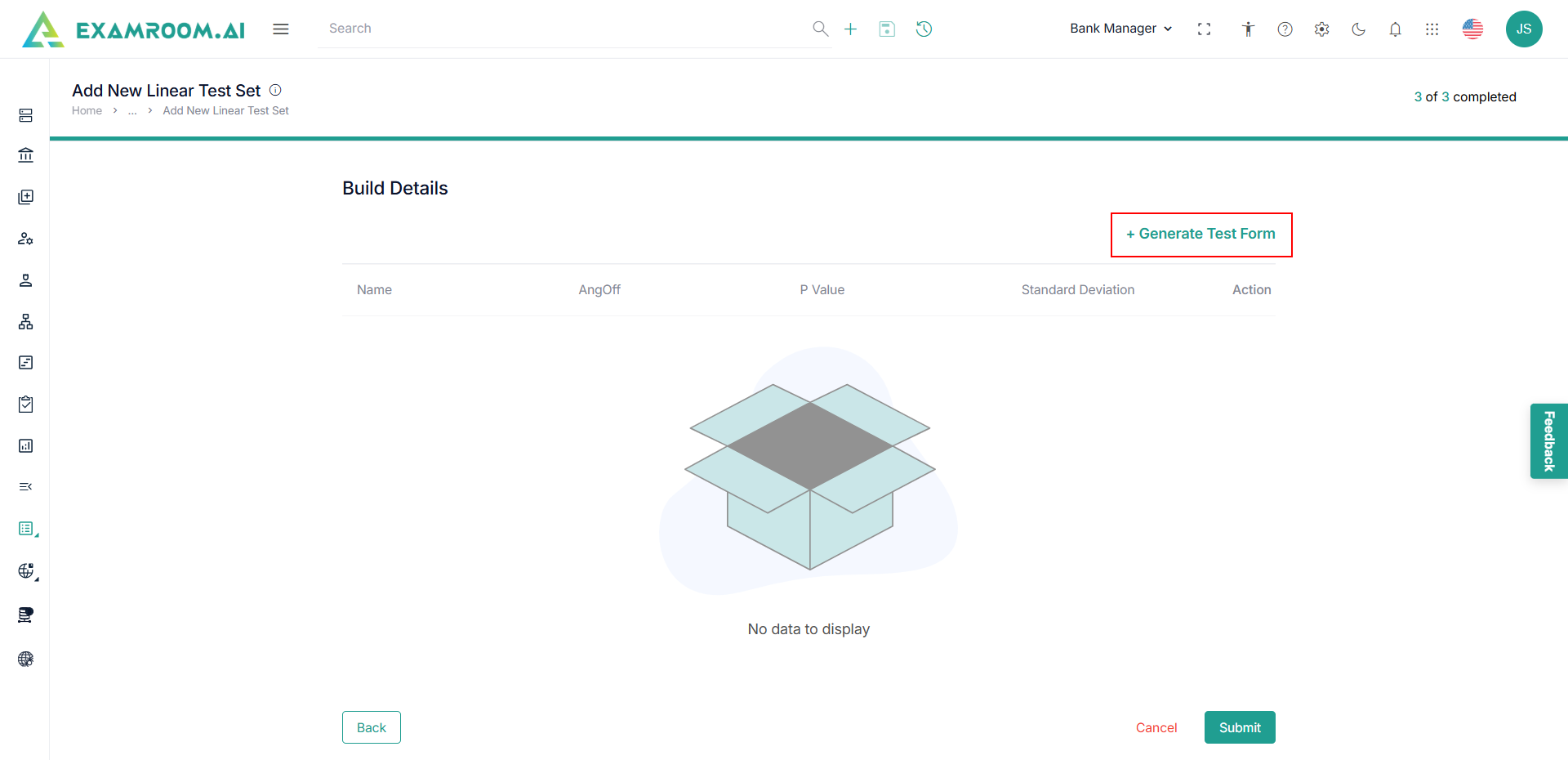Open settings gear icon
This screenshot has height=760, width=1568.
[1321, 29]
